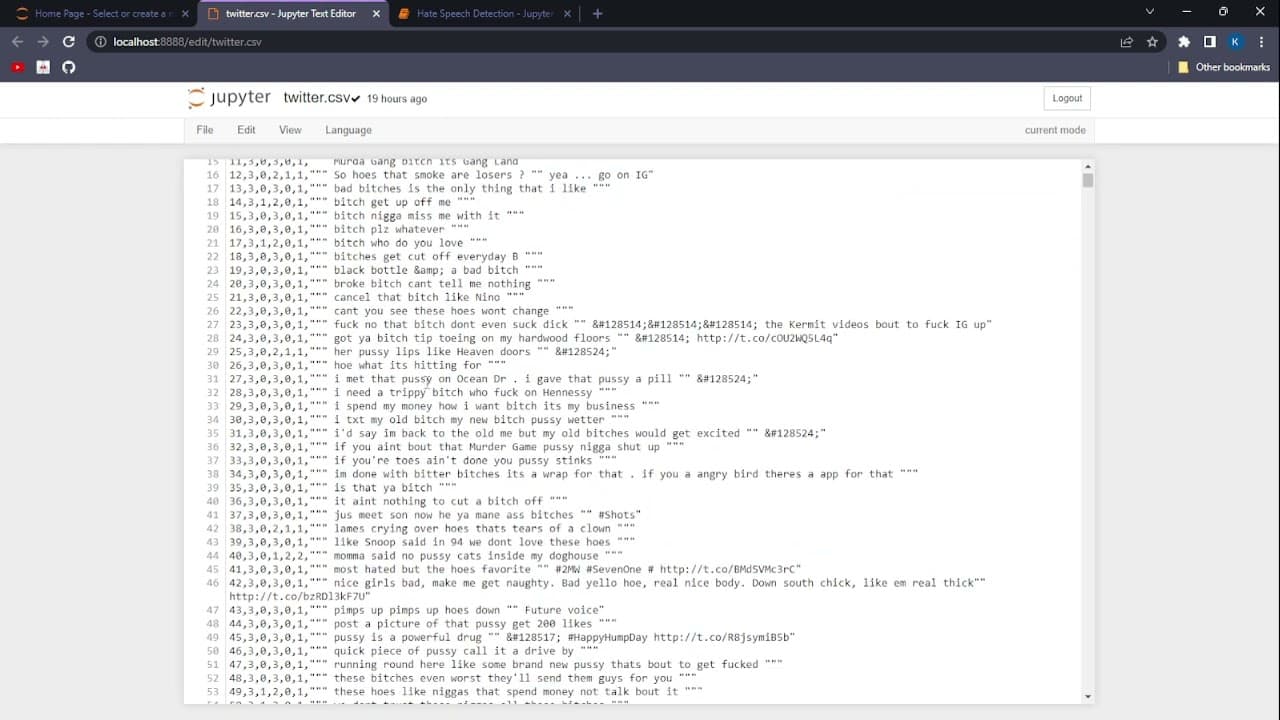Rename the file via twitter.csv title
This screenshot has height=720, width=1280.
pyautogui.click(x=316, y=98)
